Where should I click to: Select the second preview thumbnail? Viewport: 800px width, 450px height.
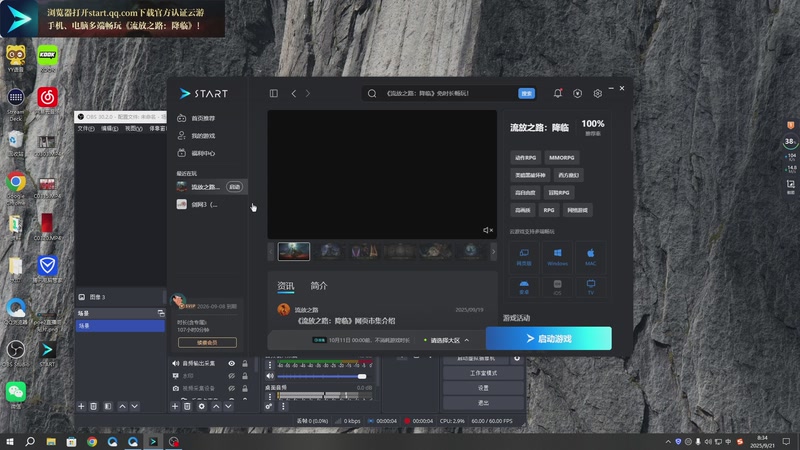tap(330, 251)
